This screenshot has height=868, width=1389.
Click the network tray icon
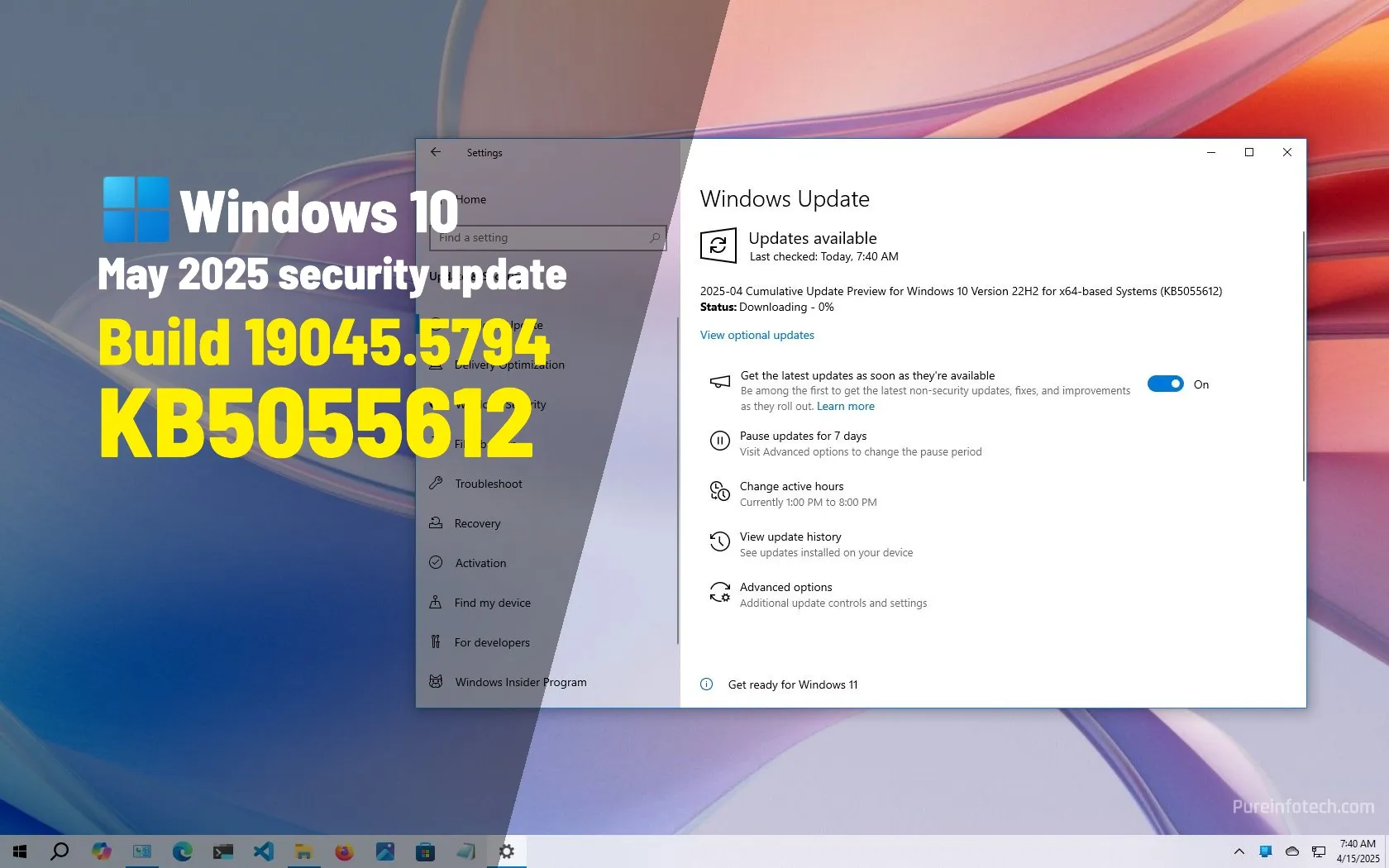click(x=1319, y=851)
